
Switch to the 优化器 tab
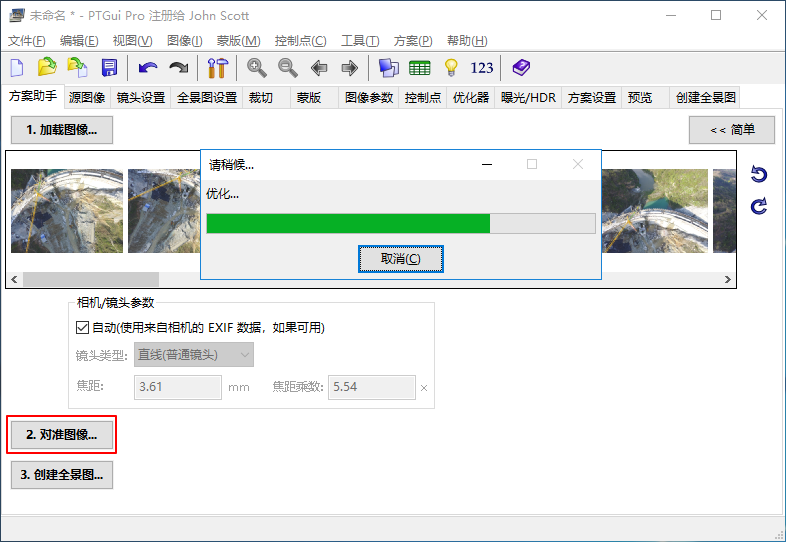pyautogui.click(x=471, y=98)
